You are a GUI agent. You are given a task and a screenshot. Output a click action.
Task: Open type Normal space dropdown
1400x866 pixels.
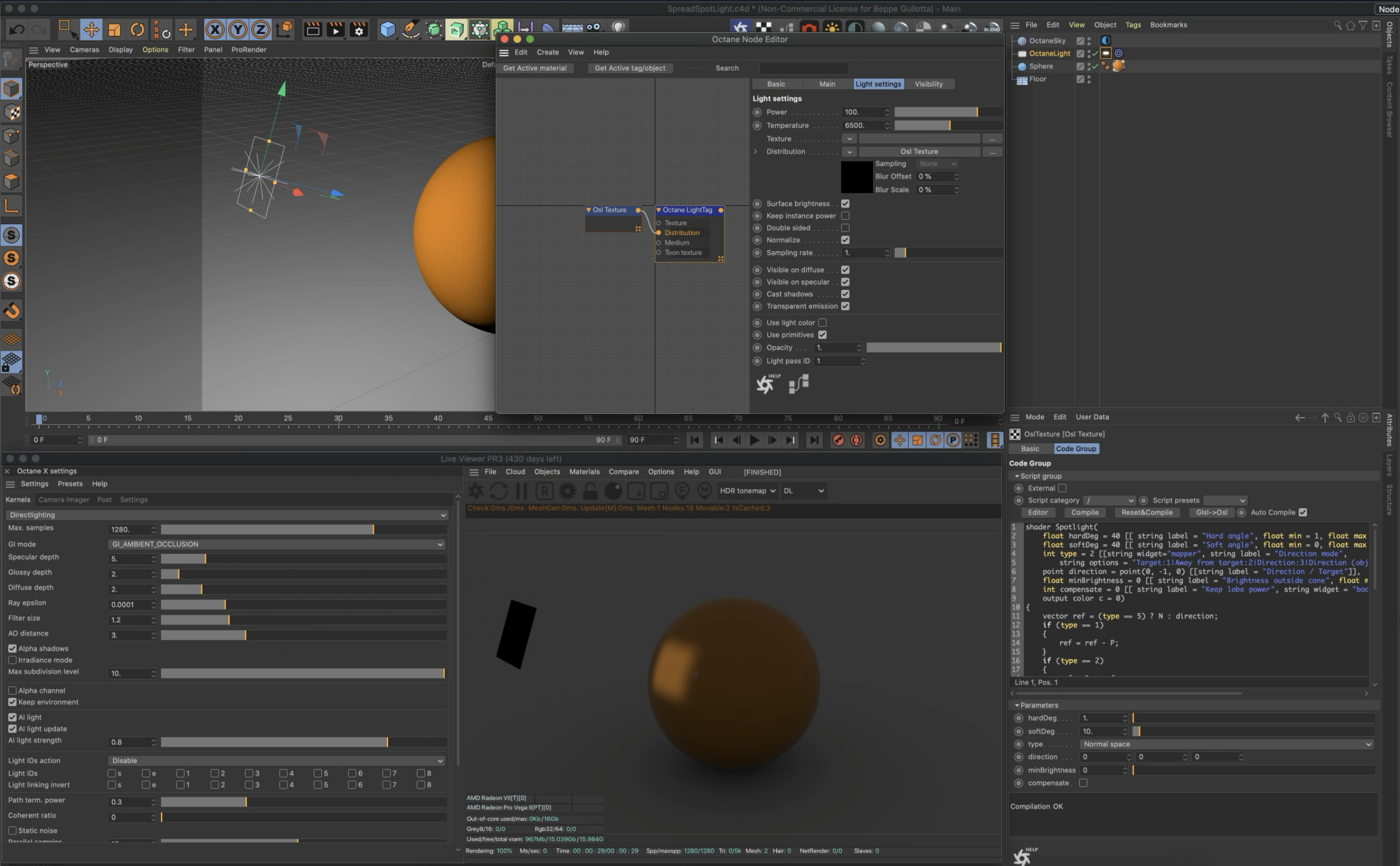[1226, 744]
